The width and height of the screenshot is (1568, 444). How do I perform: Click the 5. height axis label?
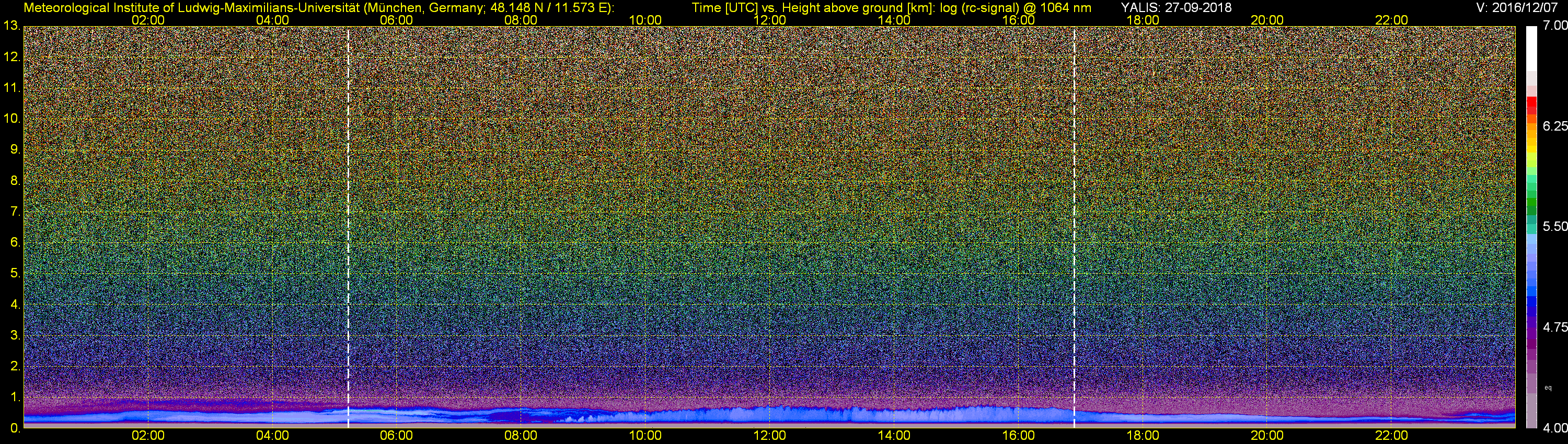pyautogui.click(x=15, y=274)
